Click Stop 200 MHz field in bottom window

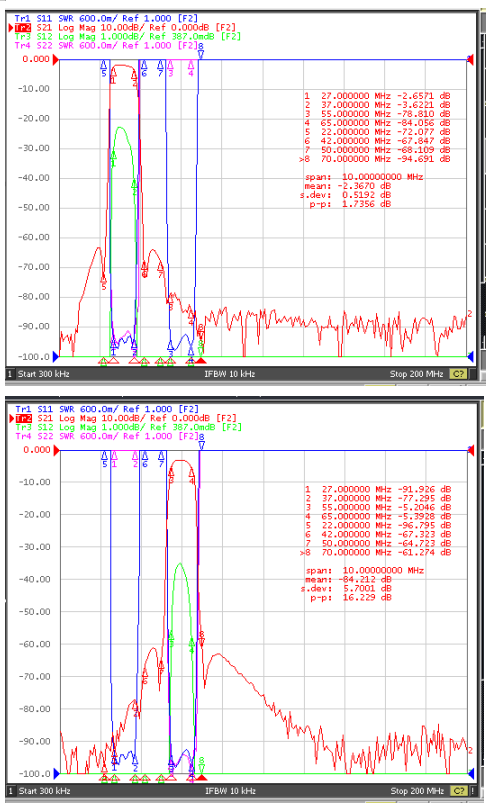(x=417, y=790)
